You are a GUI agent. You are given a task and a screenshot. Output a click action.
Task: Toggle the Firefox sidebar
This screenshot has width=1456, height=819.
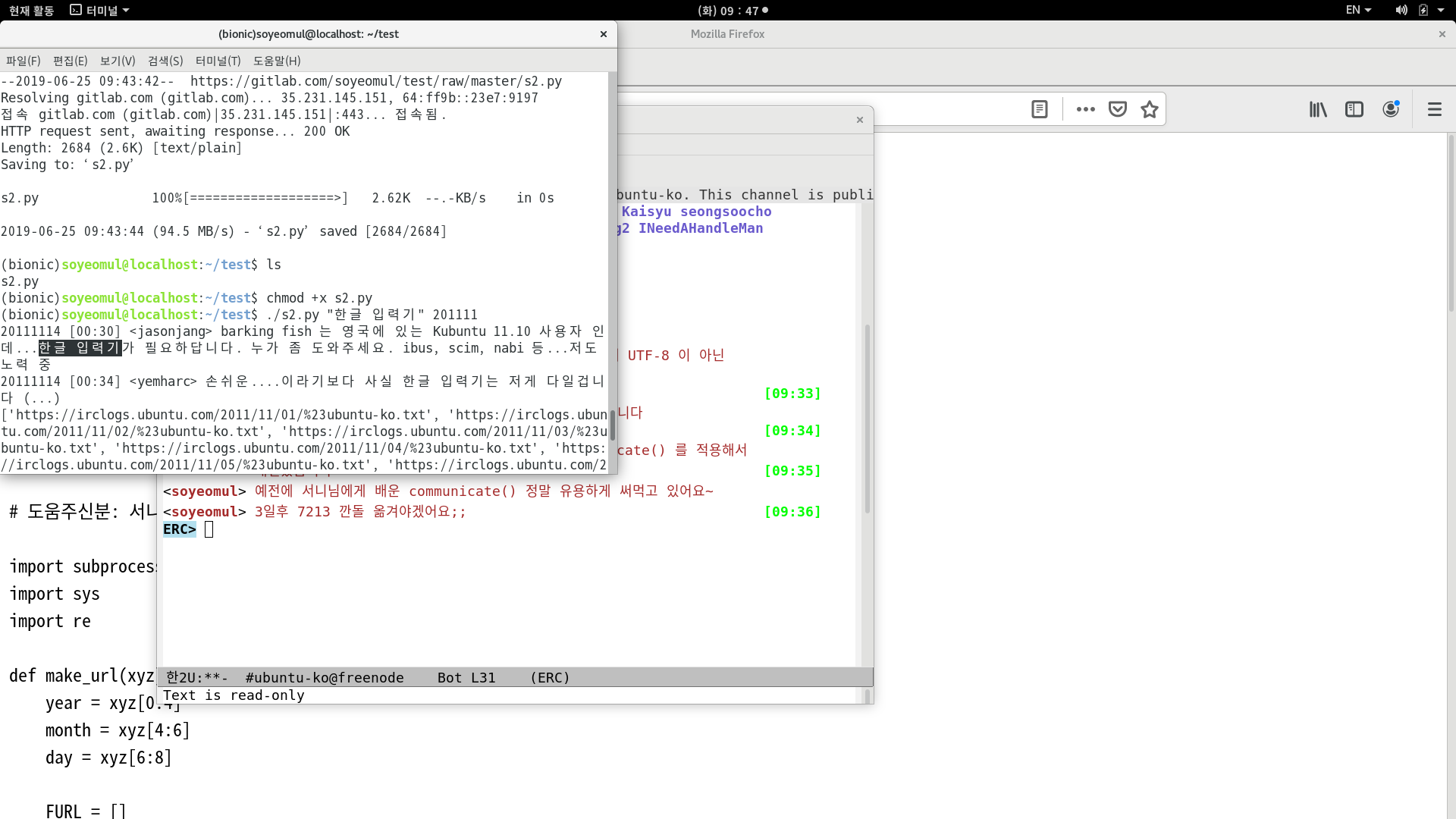tap(1354, 109)
